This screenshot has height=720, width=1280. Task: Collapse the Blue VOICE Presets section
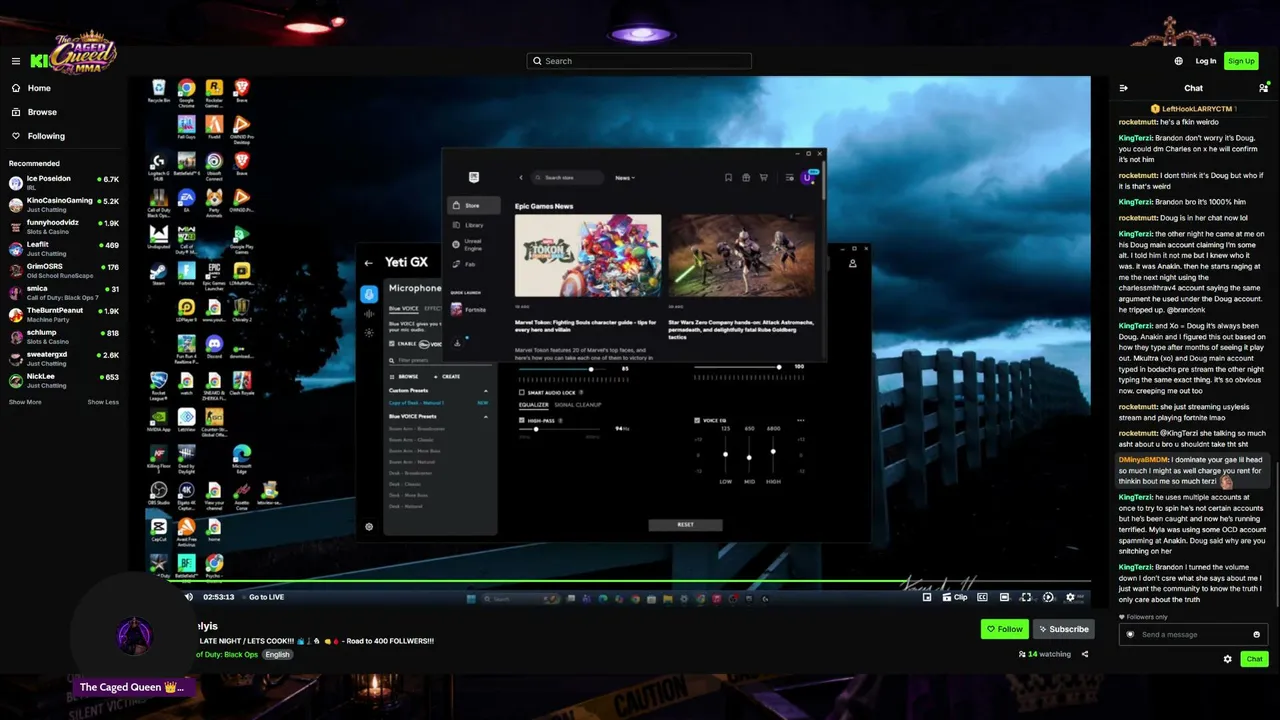pos(486,416)
